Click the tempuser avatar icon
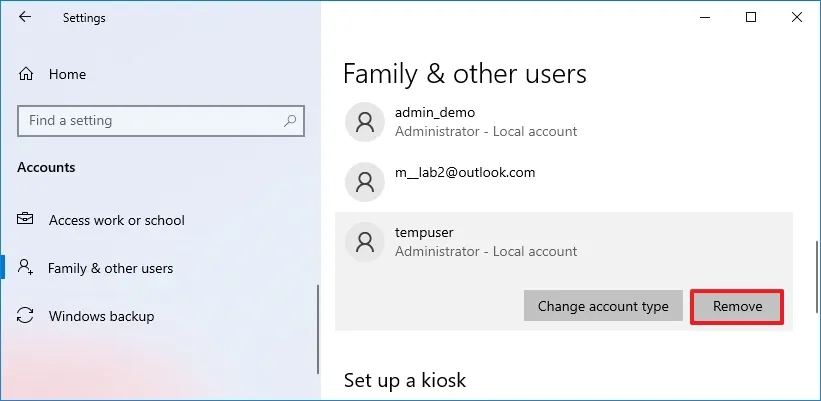 [x=365, y=242]
